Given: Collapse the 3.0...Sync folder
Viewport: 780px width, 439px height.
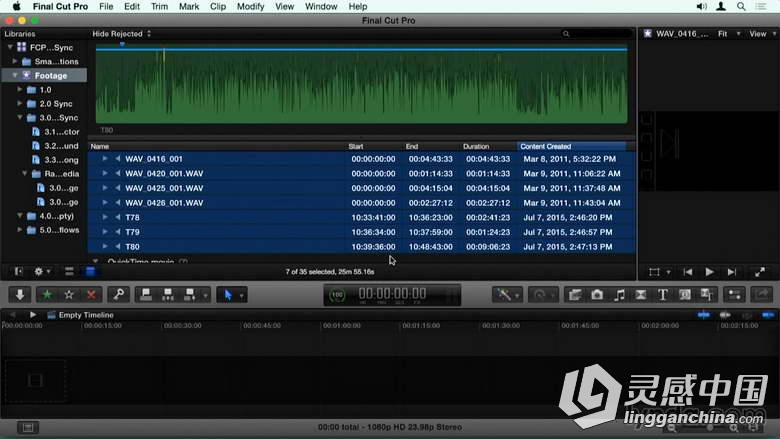Looking at the screenshot, I should pyautogui.click(x=20, y=117).
